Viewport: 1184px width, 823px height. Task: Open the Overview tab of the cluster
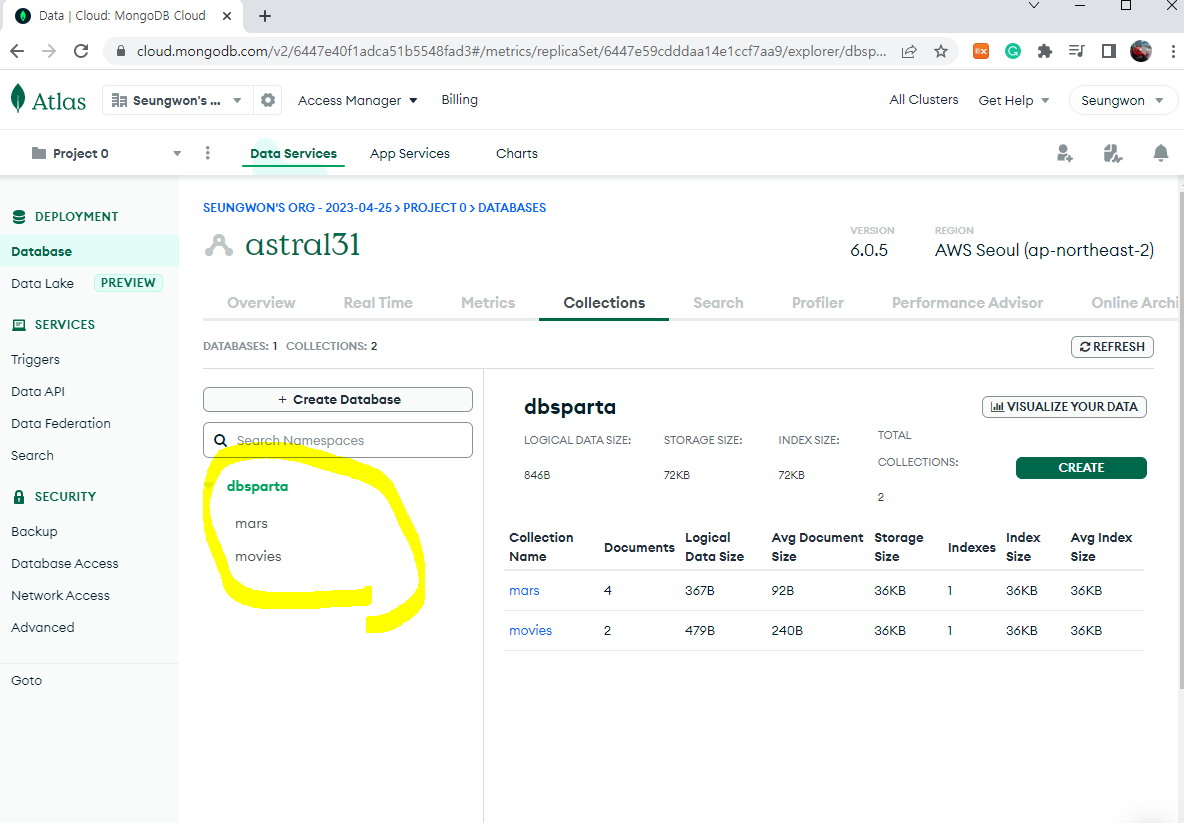click(261, 303)
